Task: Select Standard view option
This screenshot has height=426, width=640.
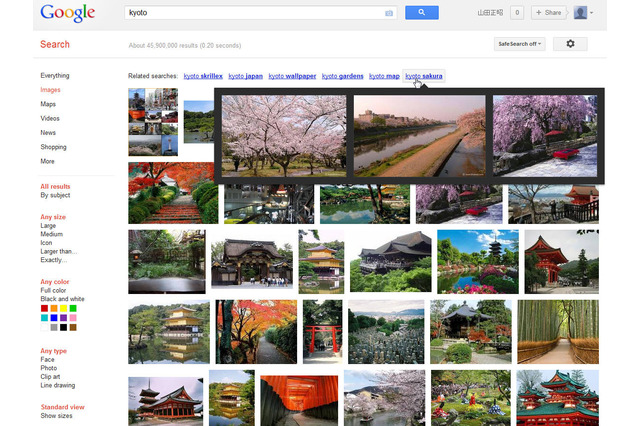Action: click(x=62, y=407)
